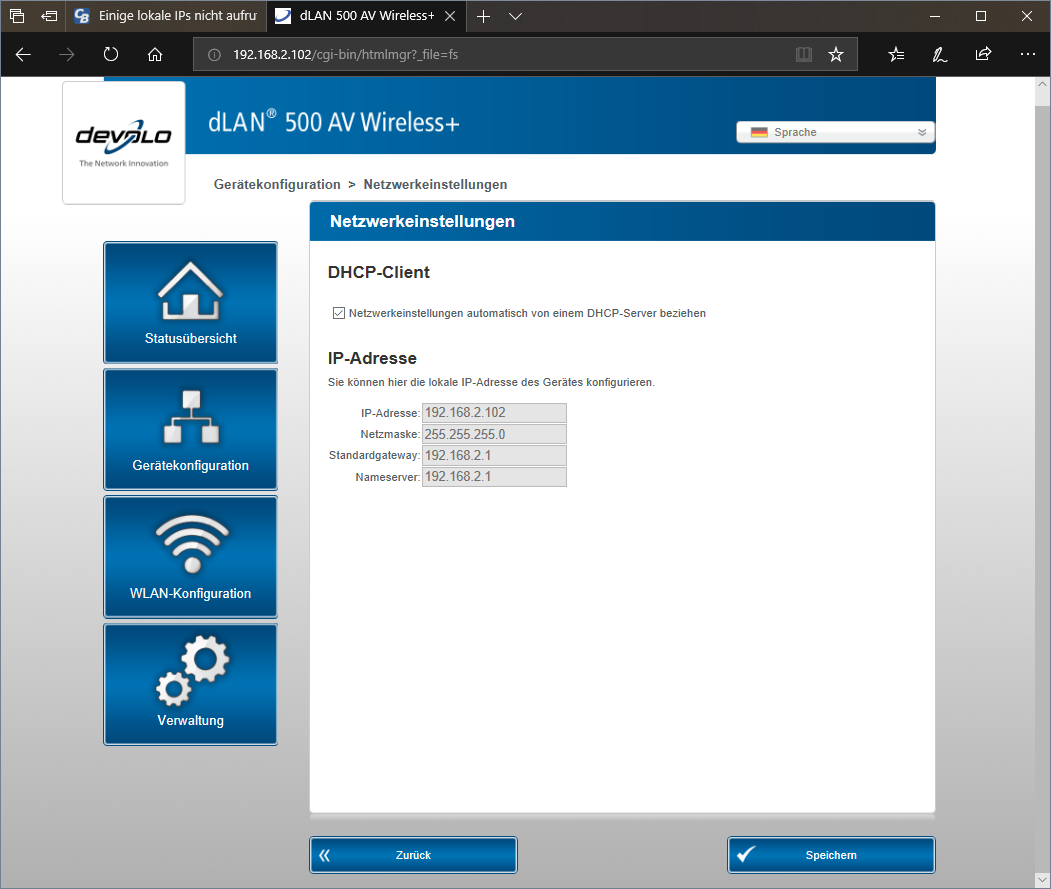Open the WLAN-Konfiguration wifi panel
The width and height of the screenshot is (1051, 889).
pyautogui.click(x=190, y=556)
